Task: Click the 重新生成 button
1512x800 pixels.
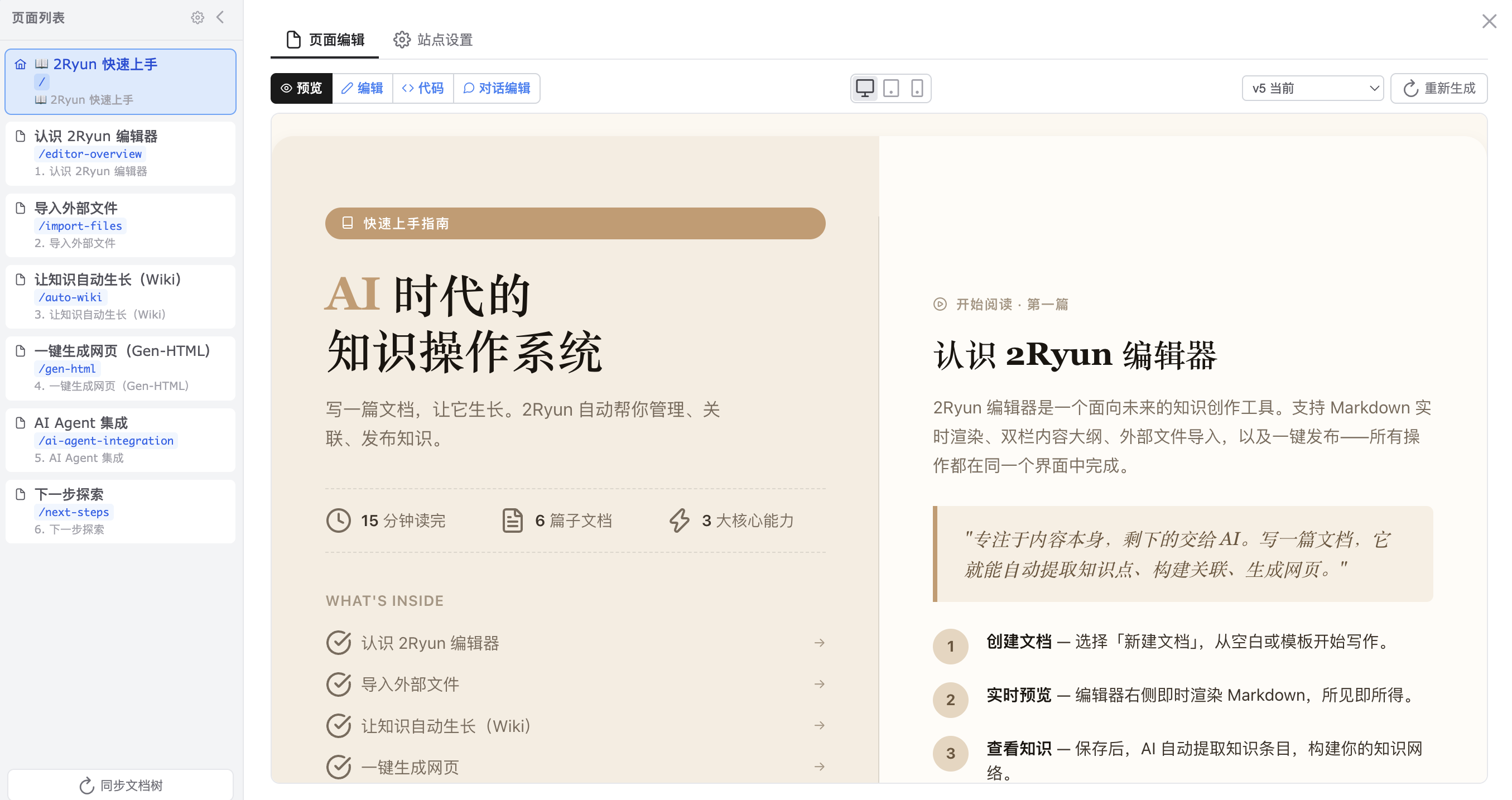Action: [1439, 88]
